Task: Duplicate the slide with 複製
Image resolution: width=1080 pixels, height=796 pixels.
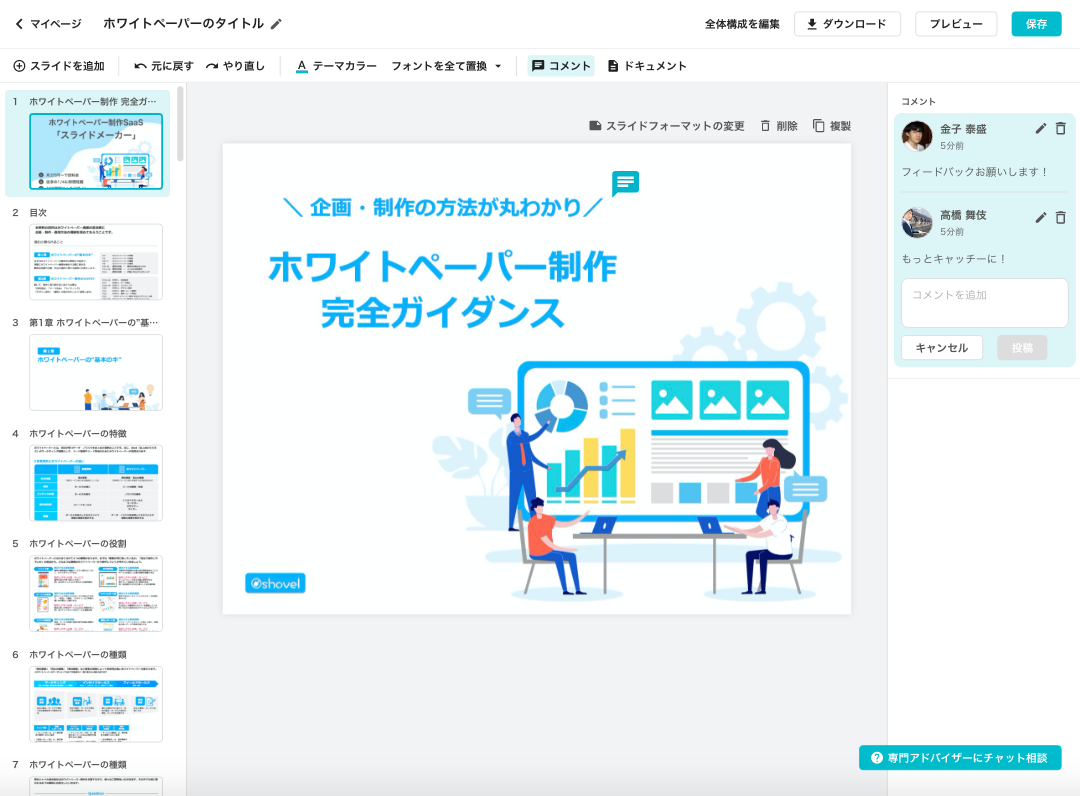Action: pos(832,126)
